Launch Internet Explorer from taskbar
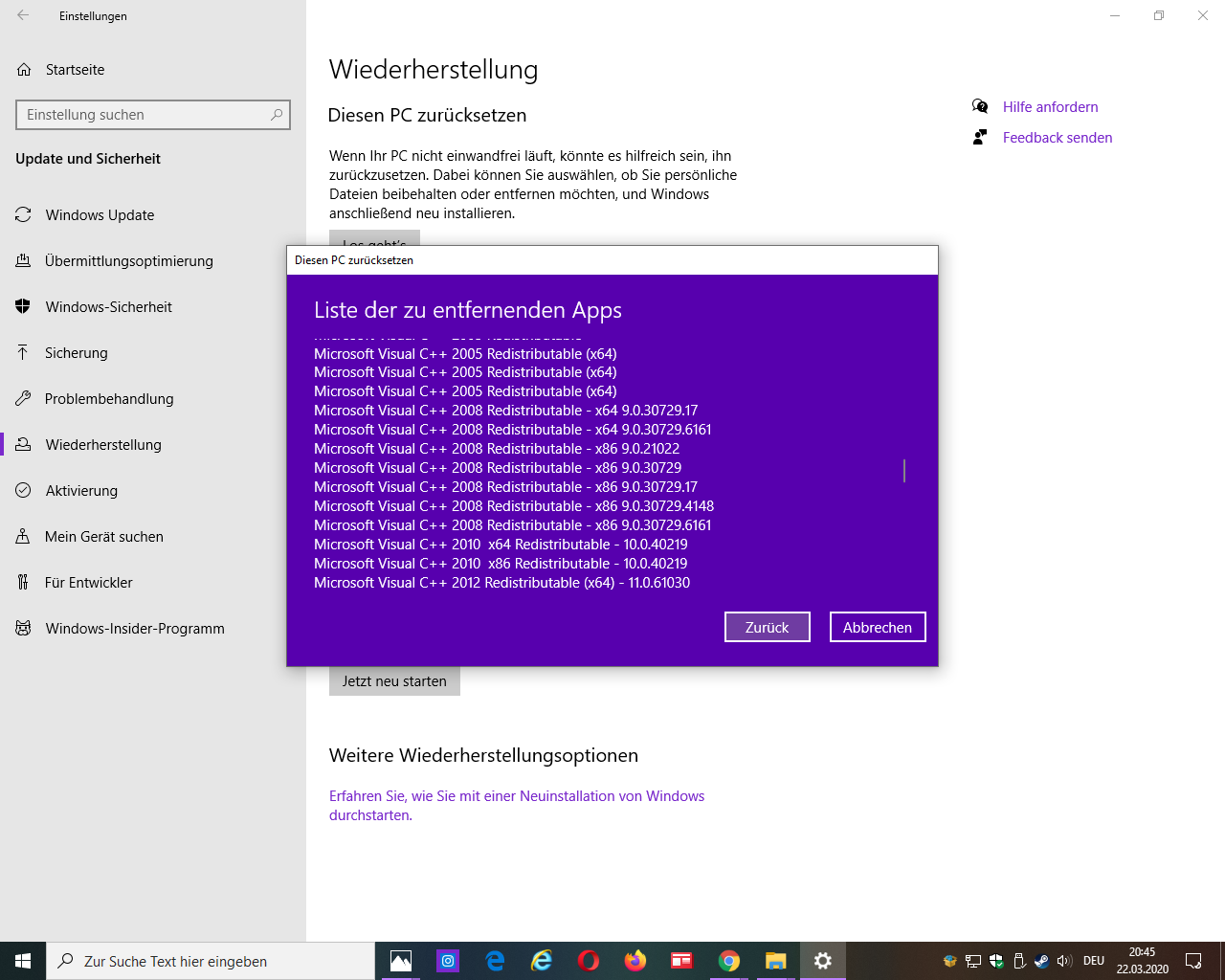1225x980 pixels. pos(542,961)
